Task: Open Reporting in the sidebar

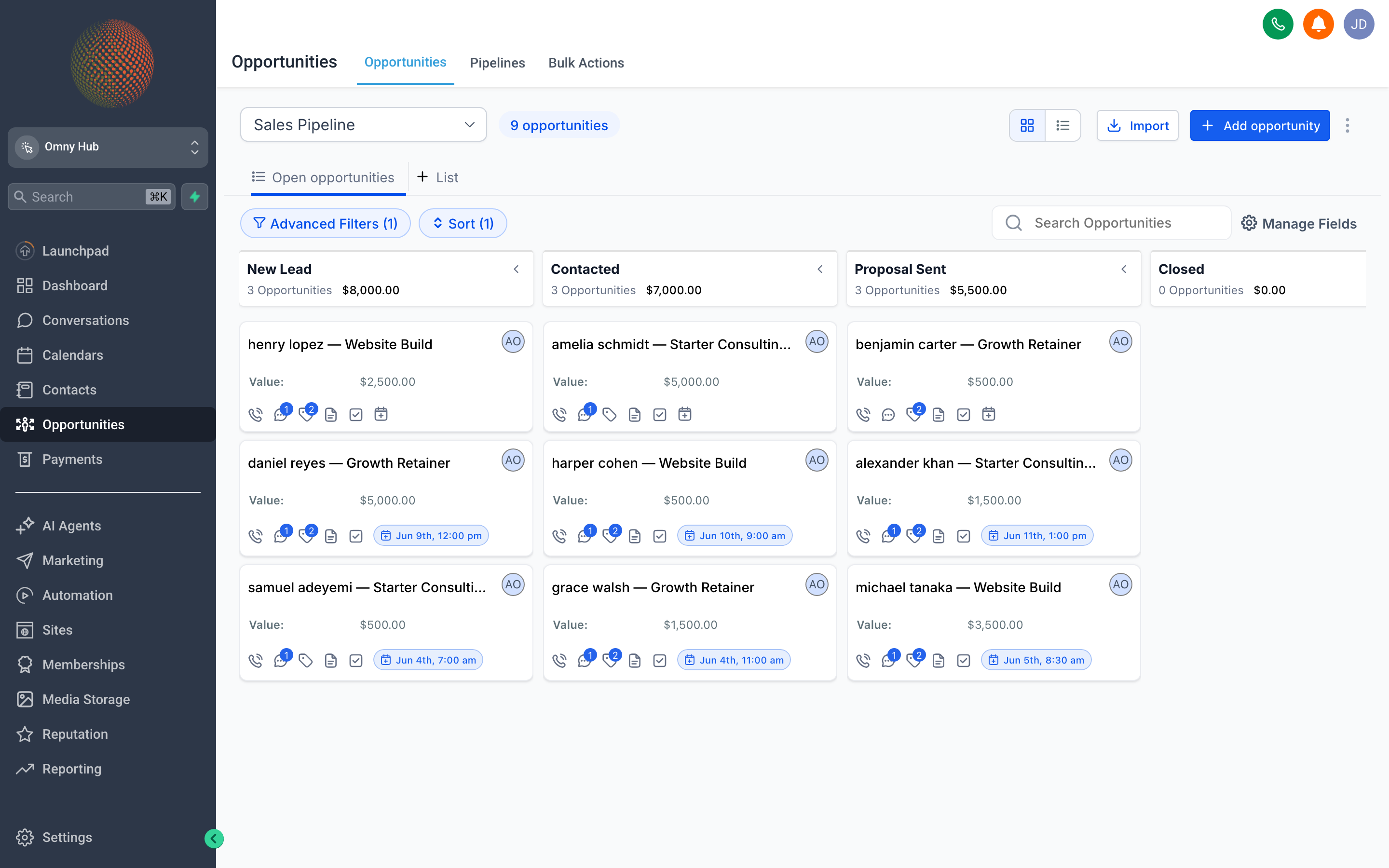Action: click(x=108, y=769)
